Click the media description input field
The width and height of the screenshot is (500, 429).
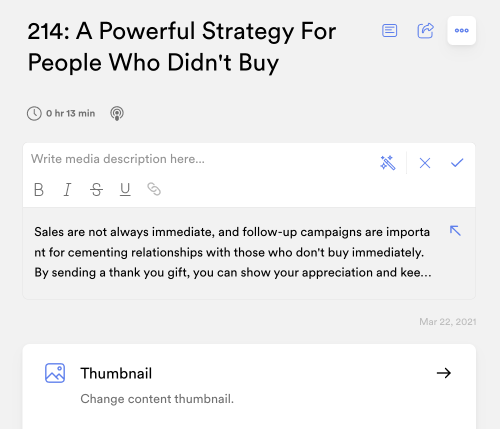point(200,159)
